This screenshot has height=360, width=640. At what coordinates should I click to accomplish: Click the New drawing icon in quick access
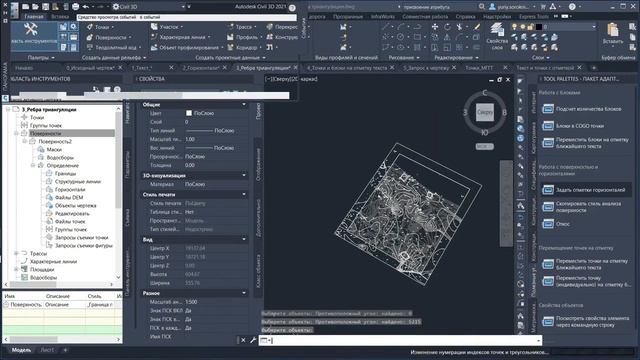(25, 7)
